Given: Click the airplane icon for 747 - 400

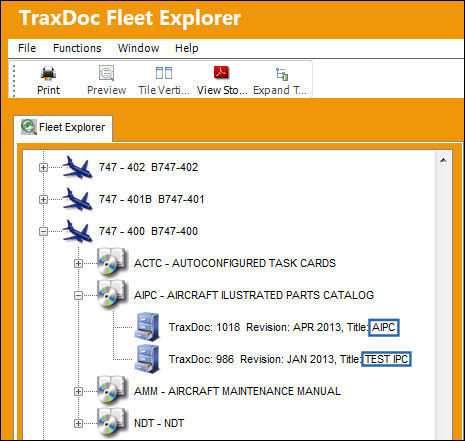Looking at the screenshot, I should [78, 231].
